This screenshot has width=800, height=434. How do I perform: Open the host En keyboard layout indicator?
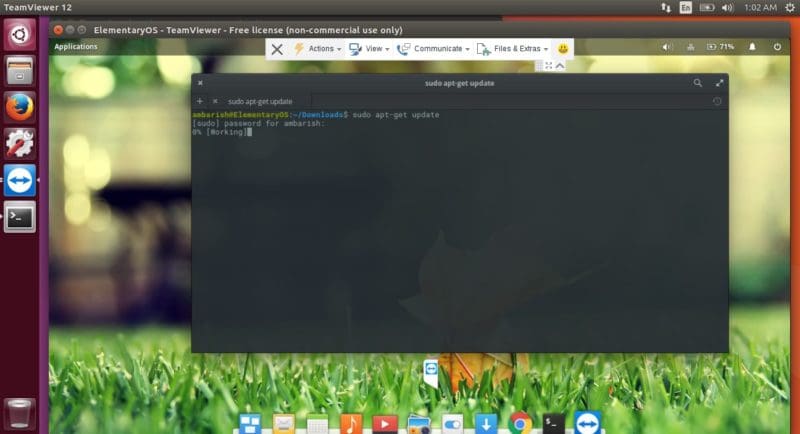click(x=686, y=8)
